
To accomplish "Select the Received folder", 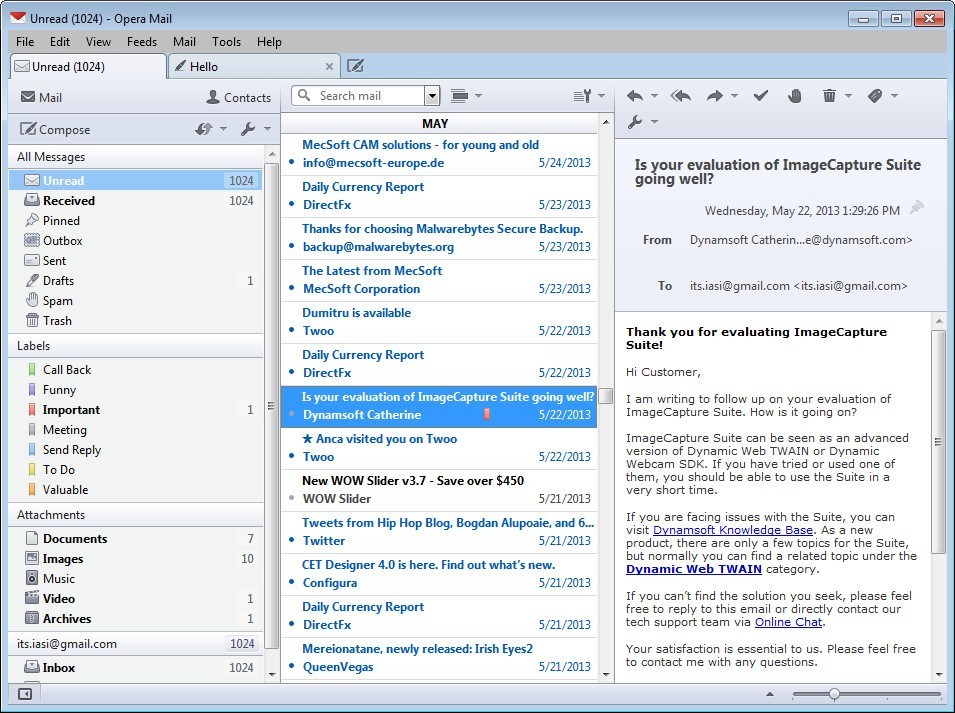I will (136, 200).
